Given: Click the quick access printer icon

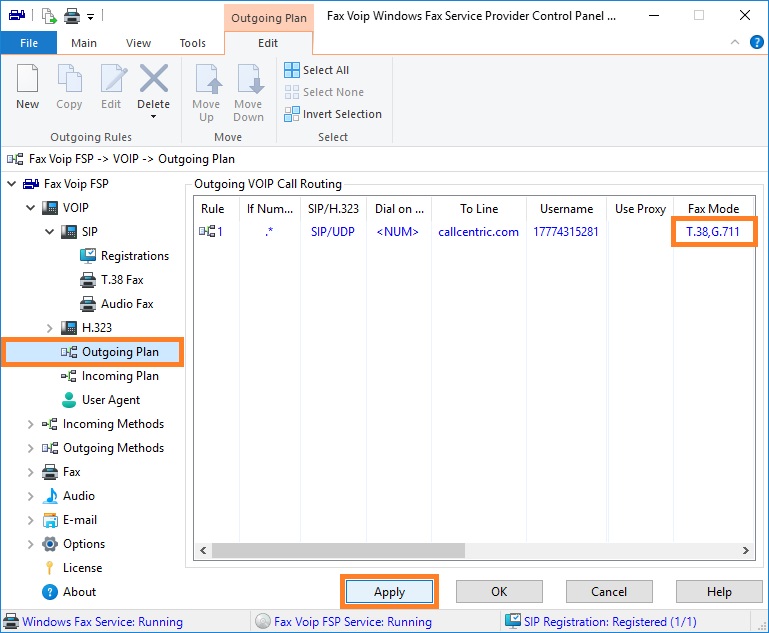Looking at the screenshot, I should coord(72,17).
